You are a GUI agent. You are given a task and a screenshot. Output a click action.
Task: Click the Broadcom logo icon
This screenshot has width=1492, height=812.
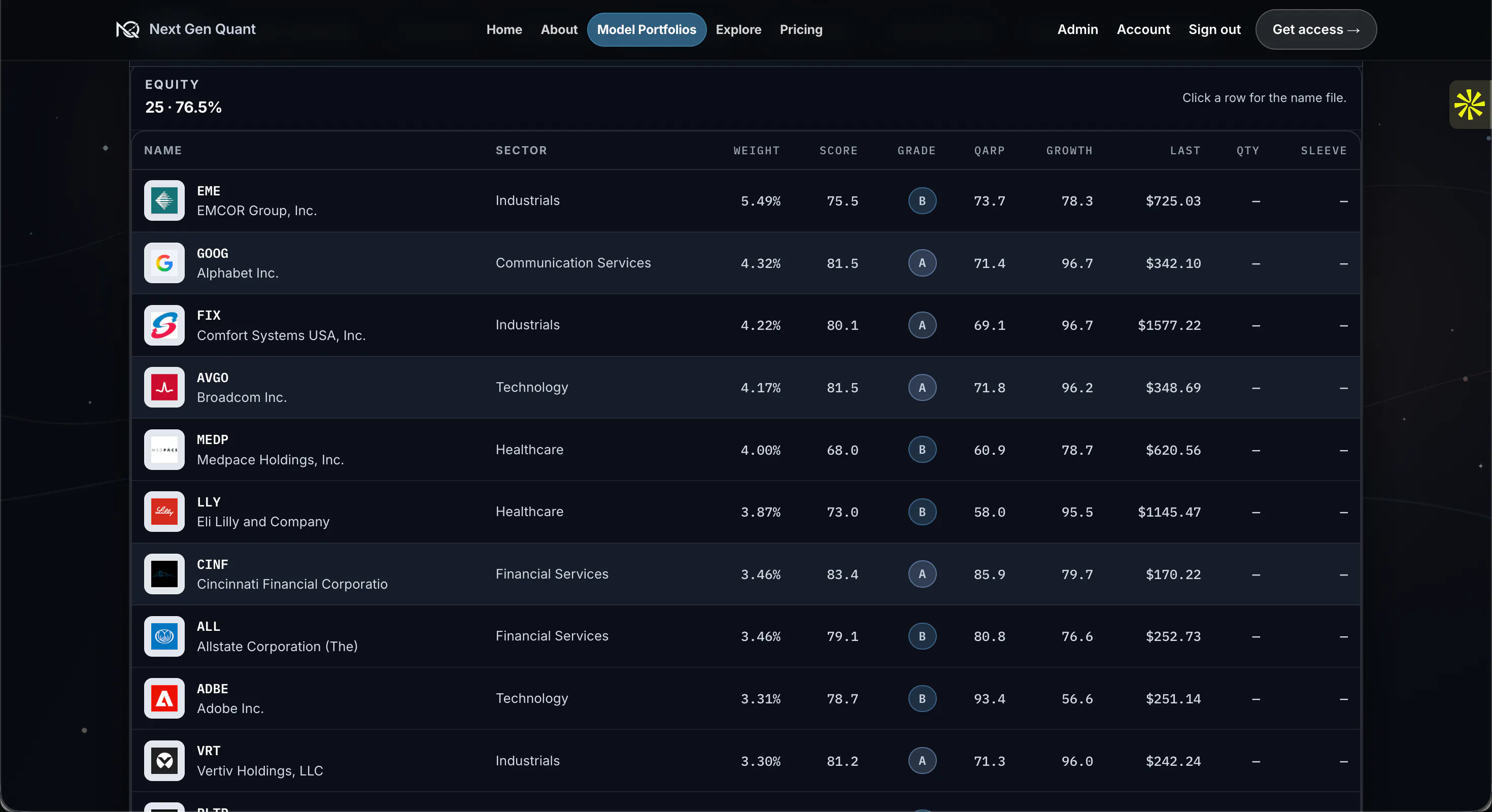(x=164, y=387)
